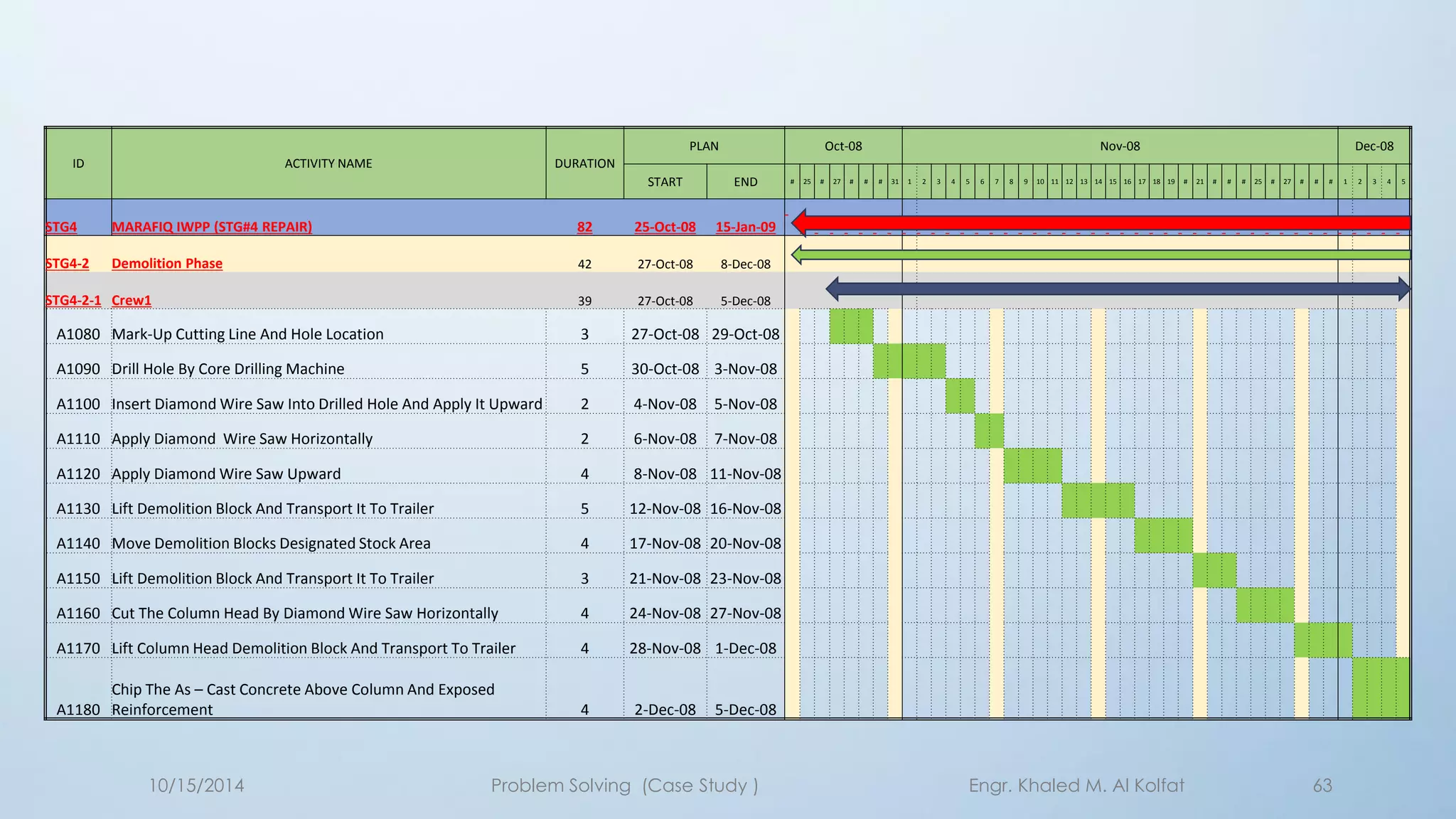Open the MARAFIQ IWPP (STG#4 REPAIR) link

click(212, 227)
